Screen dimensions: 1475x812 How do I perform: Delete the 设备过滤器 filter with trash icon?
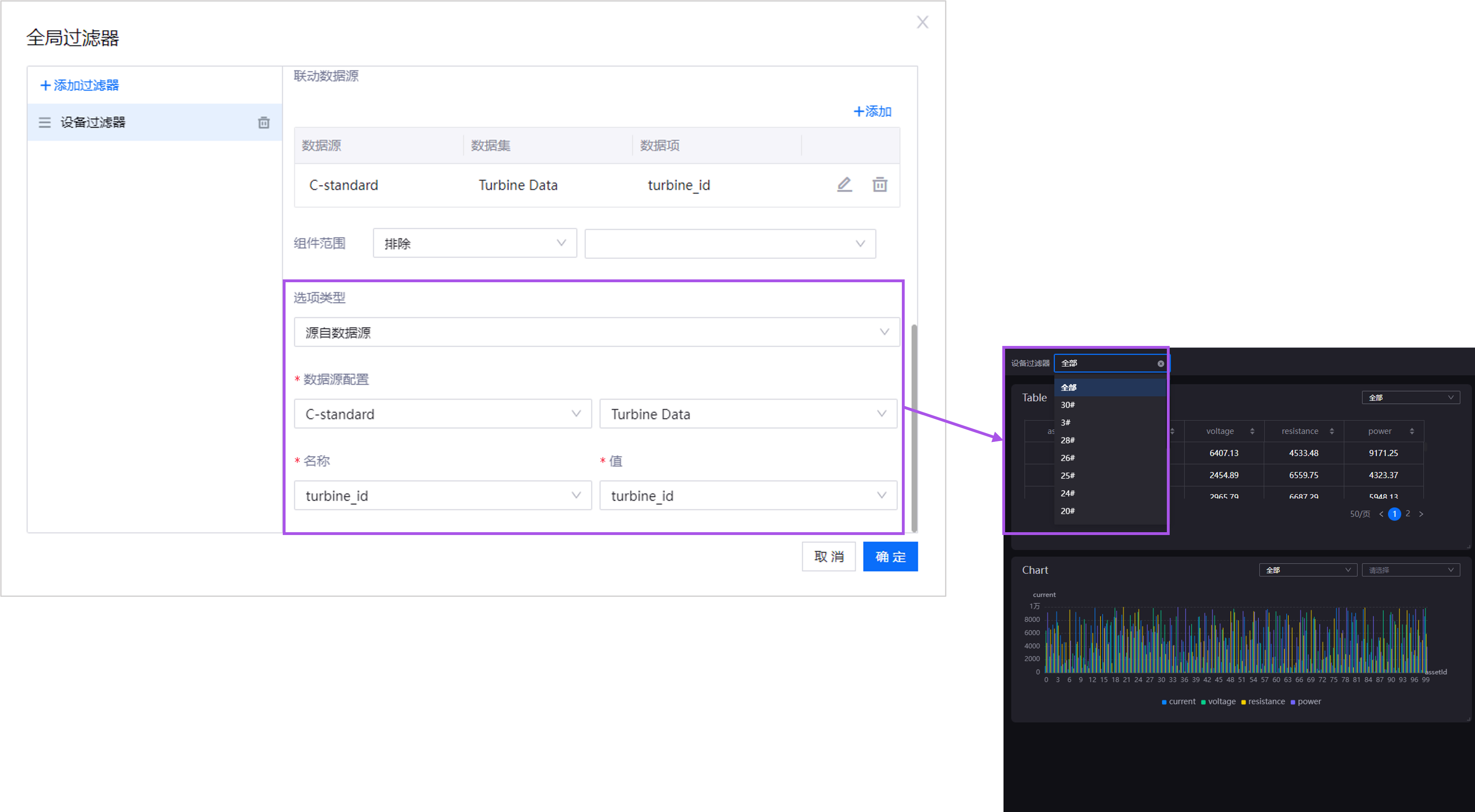point(263,123)
